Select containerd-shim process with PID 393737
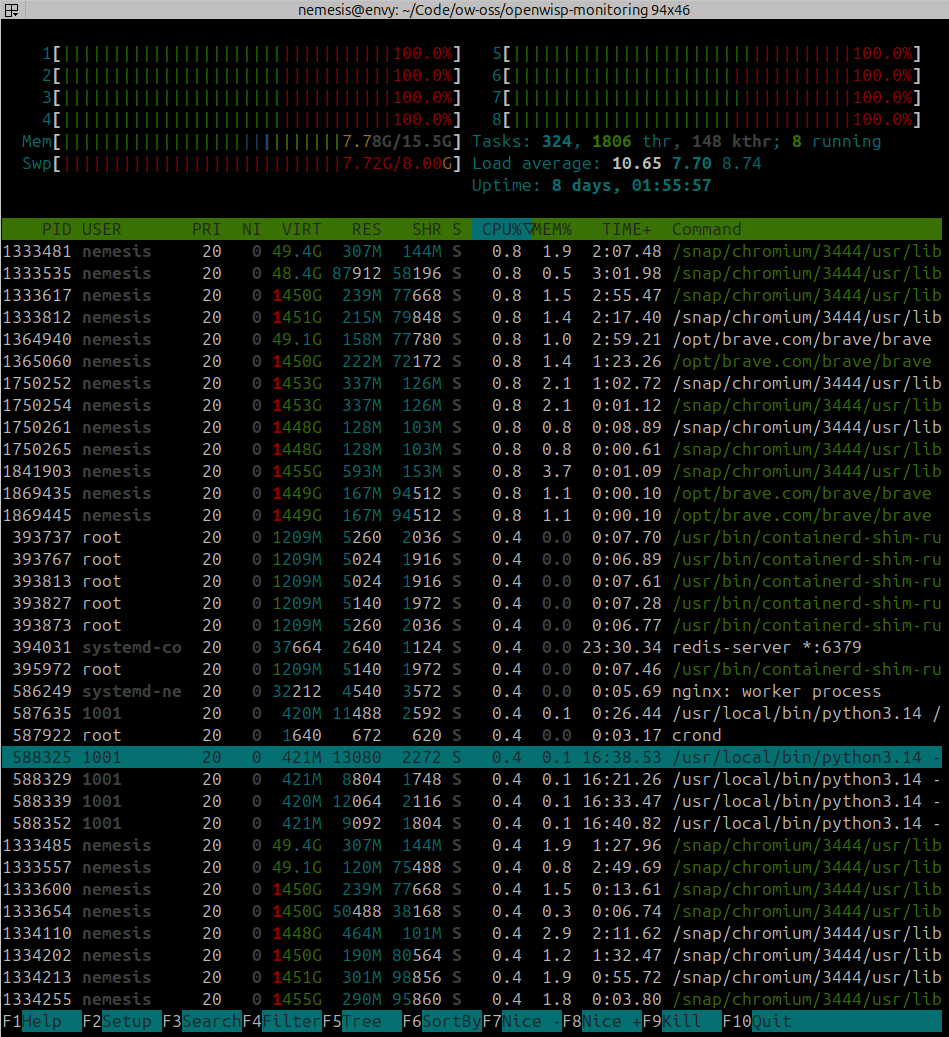The height and width of the screenshot is (1037, 949). pyautogui.click(x=472, y=537)
